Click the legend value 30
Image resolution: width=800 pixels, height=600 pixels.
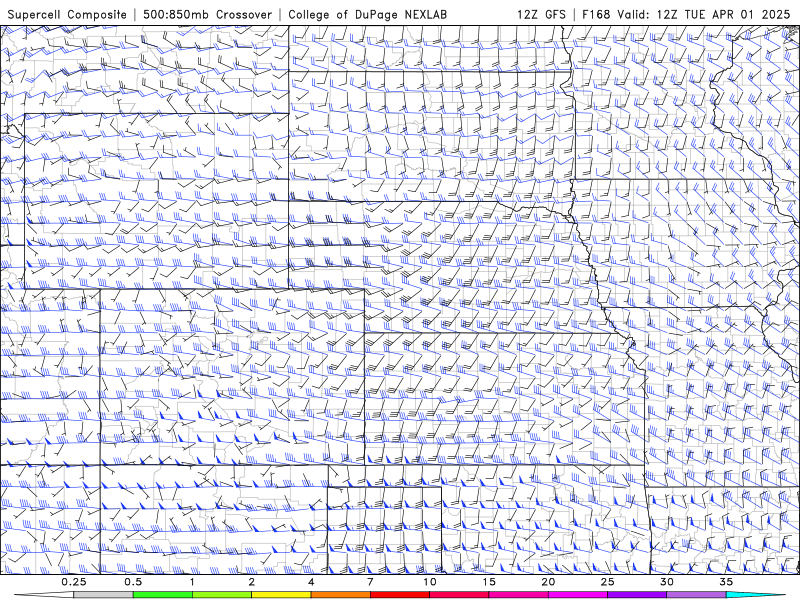(666, 582)
